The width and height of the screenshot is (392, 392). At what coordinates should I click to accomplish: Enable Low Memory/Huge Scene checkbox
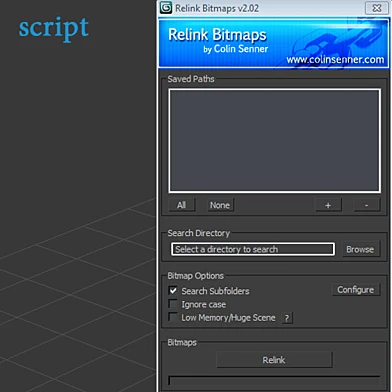(173, 317)
